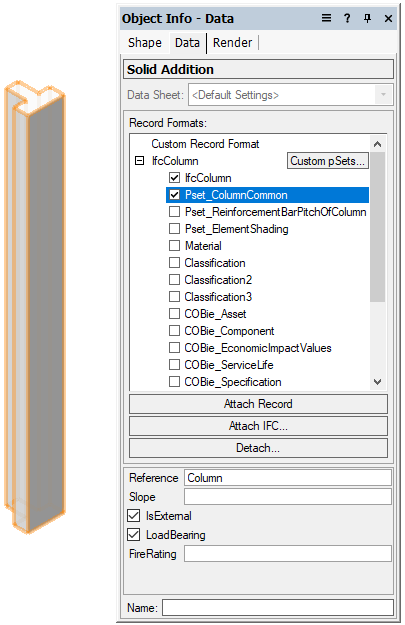Enable the Material record checkbox

coord(175,246)
